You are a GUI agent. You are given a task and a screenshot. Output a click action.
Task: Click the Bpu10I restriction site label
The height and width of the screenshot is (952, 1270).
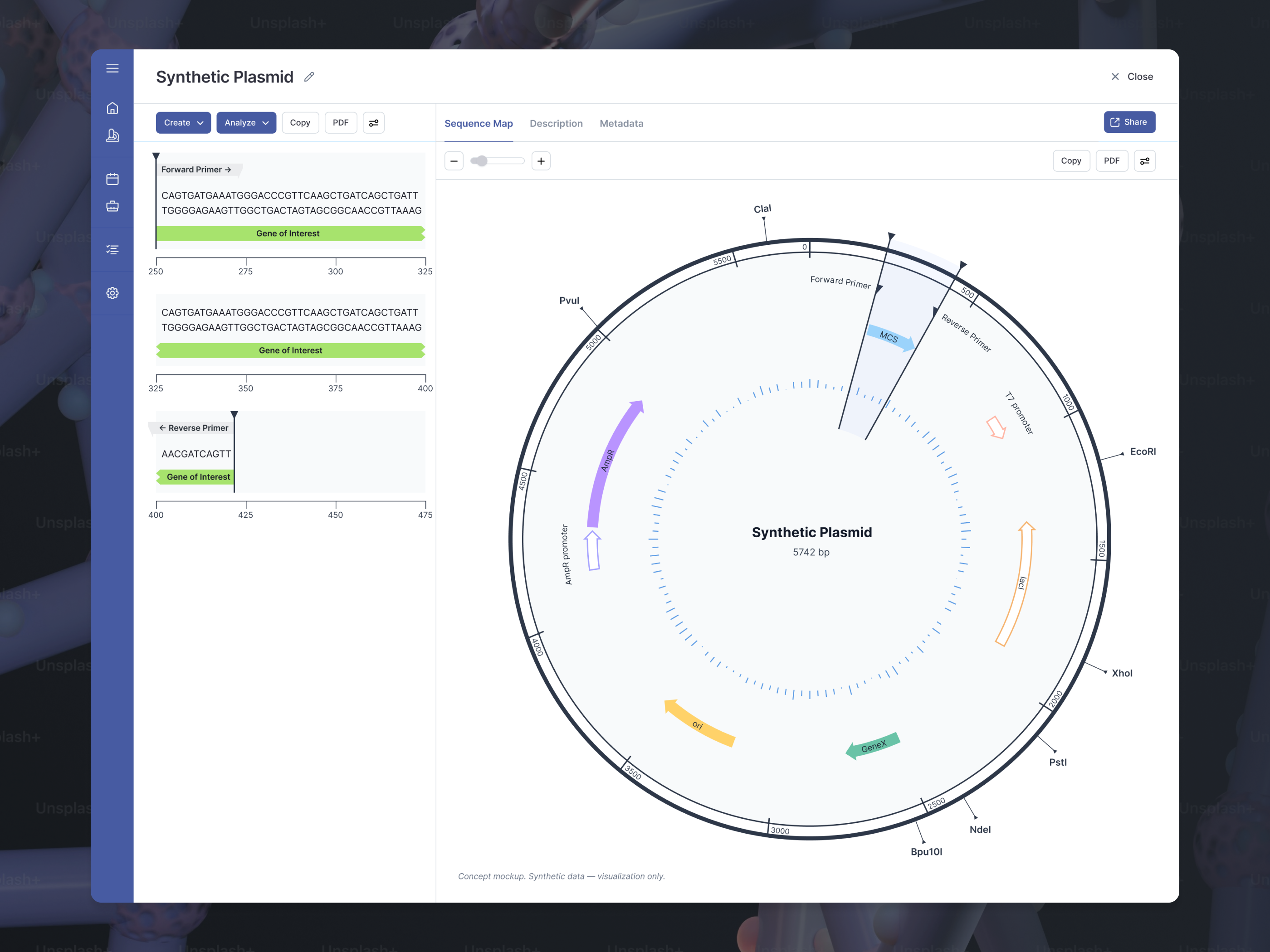[x=926, y=852]
